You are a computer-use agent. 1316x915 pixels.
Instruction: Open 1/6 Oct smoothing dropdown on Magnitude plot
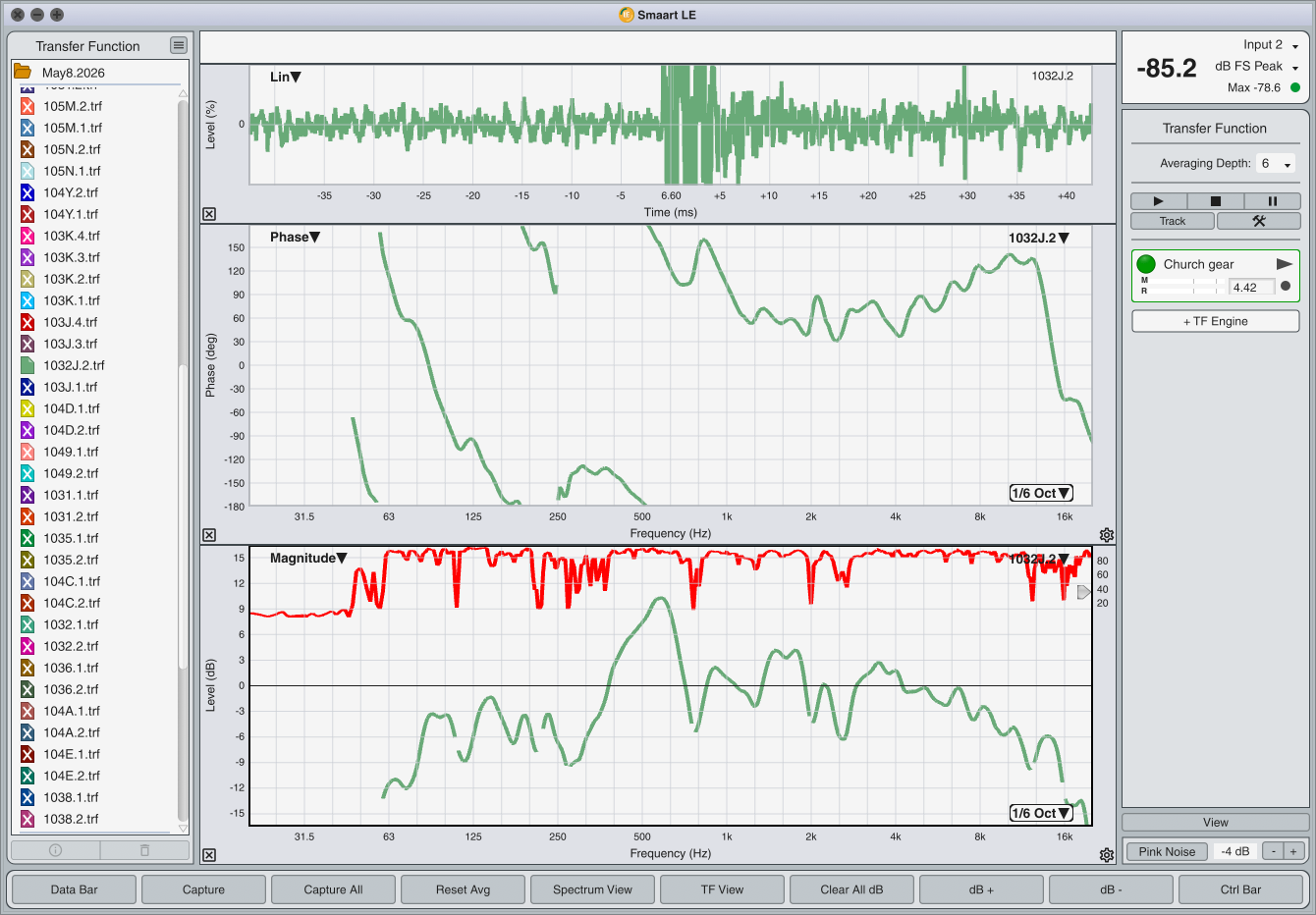1041,813
